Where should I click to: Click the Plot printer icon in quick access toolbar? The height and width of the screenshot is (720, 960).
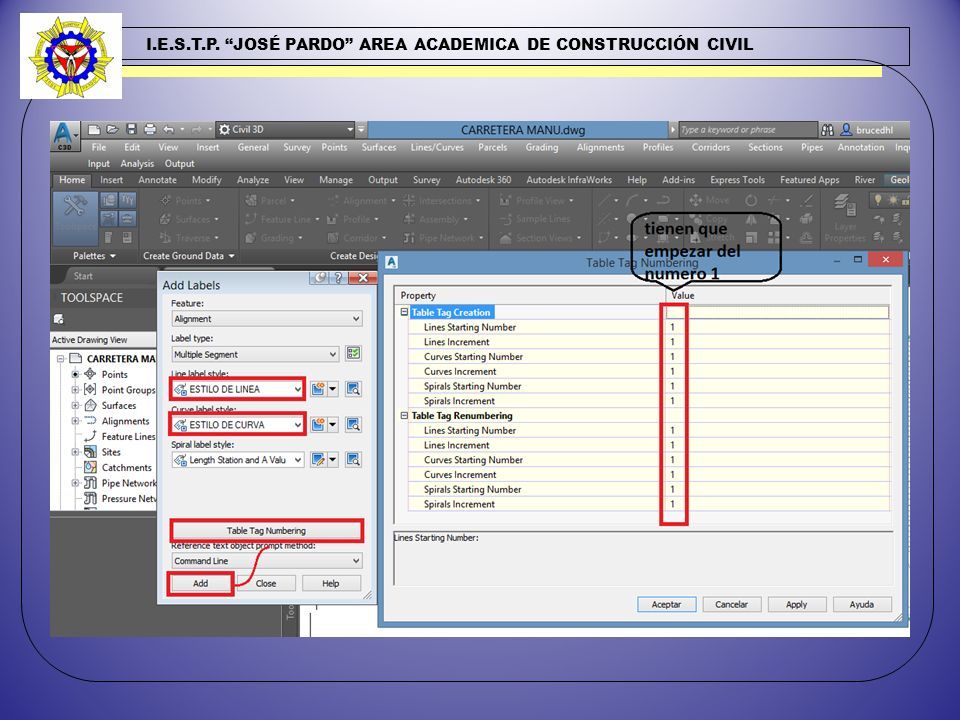point(150,129)
